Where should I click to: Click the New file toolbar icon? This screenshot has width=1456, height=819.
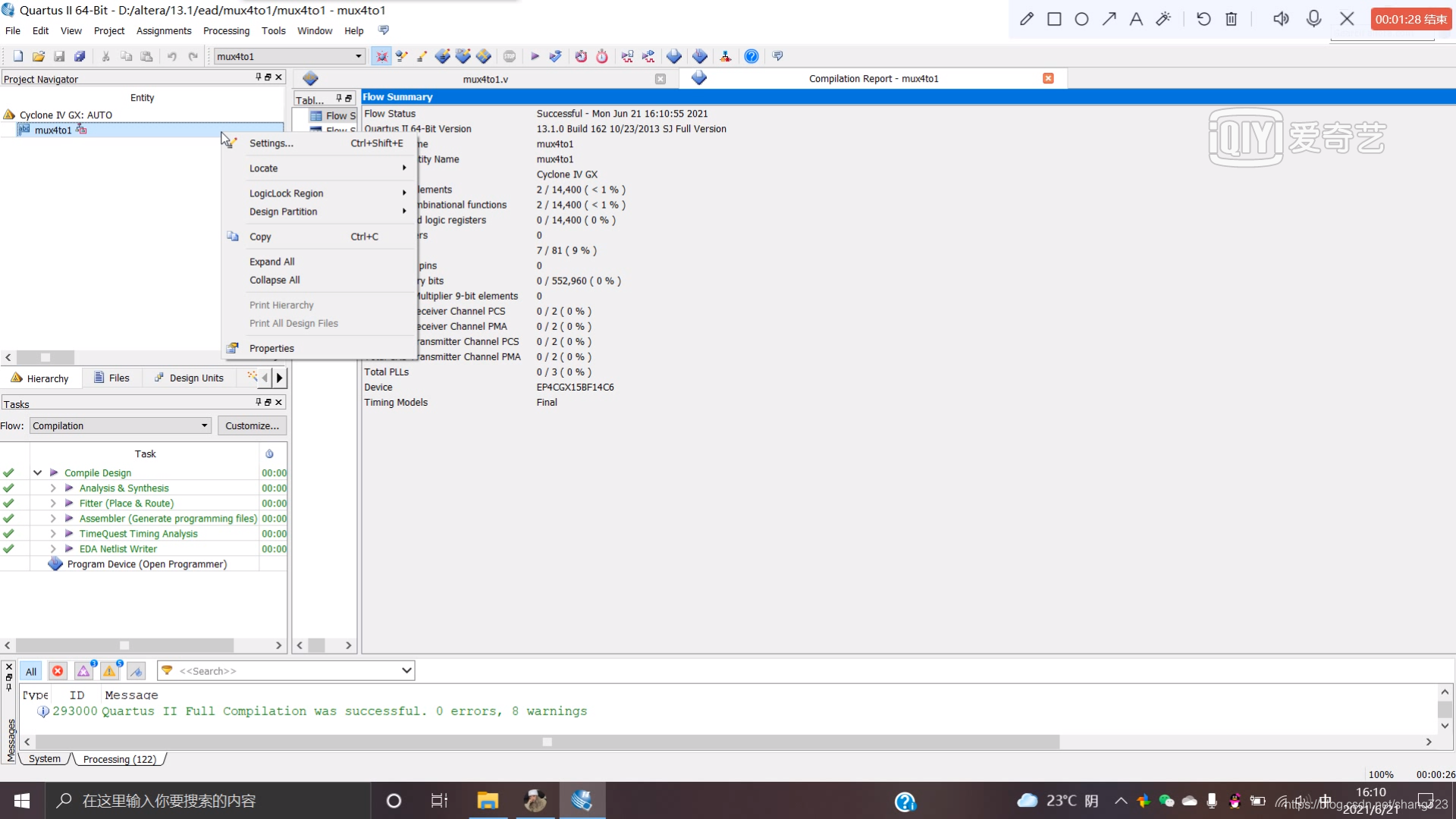click(x=18, y=56)
